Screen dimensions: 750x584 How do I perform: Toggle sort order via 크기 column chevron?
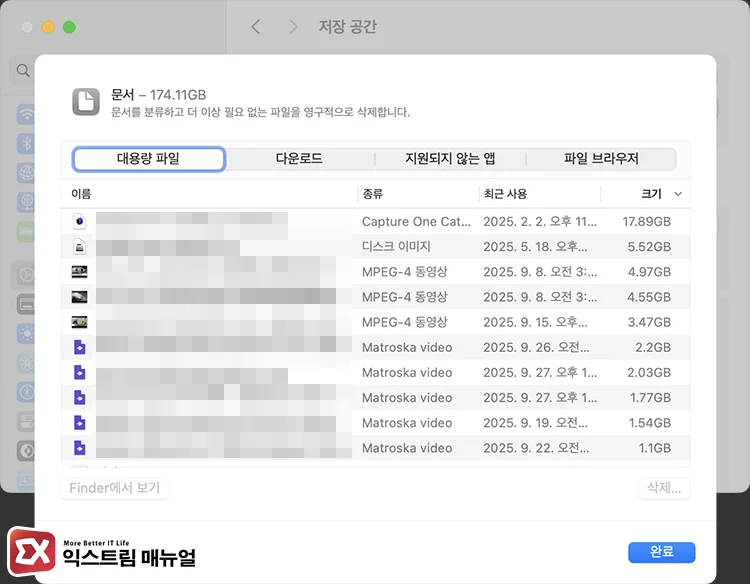coord(678,194)
